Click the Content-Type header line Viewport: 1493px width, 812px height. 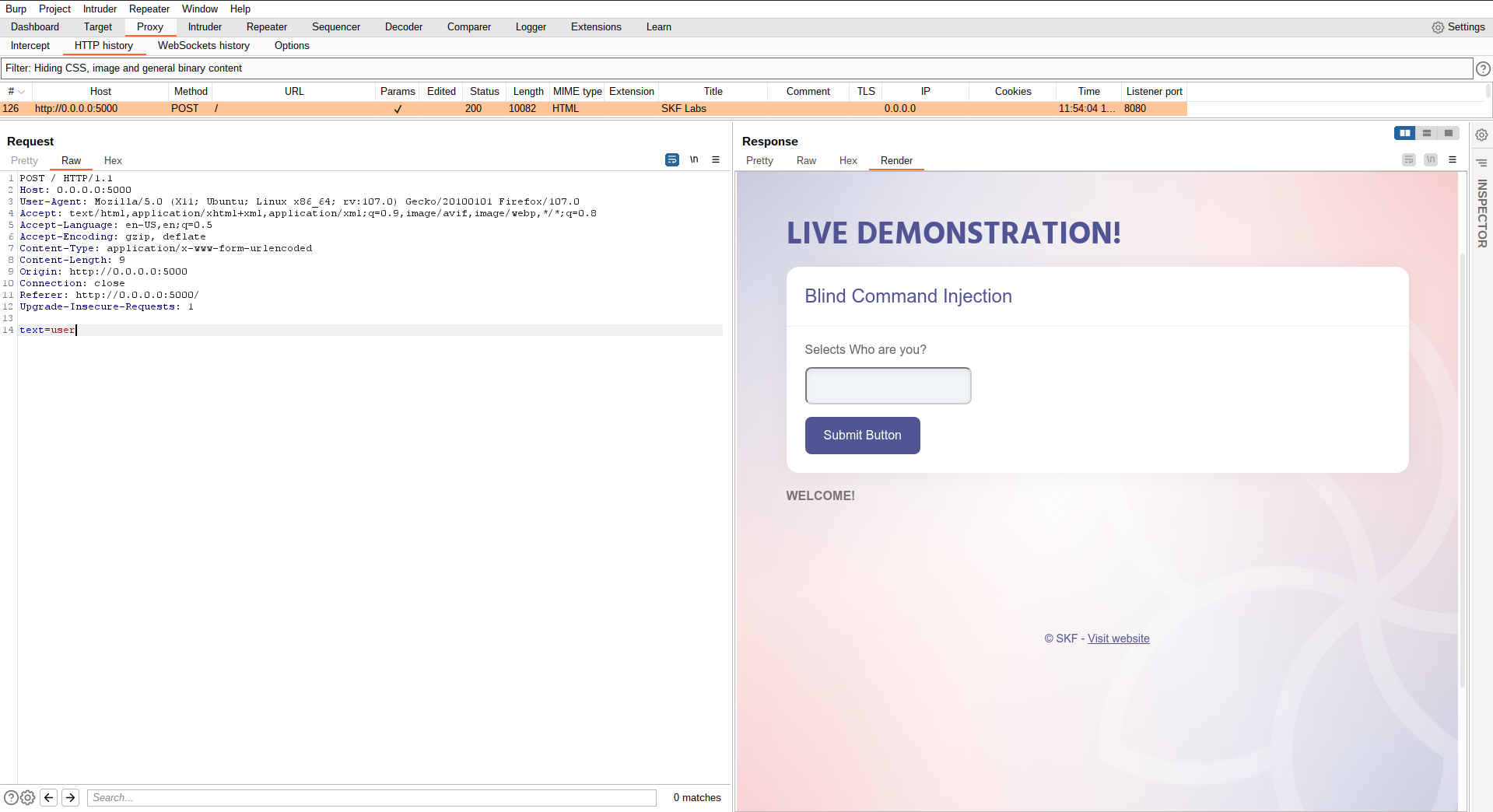click(166, 249)
